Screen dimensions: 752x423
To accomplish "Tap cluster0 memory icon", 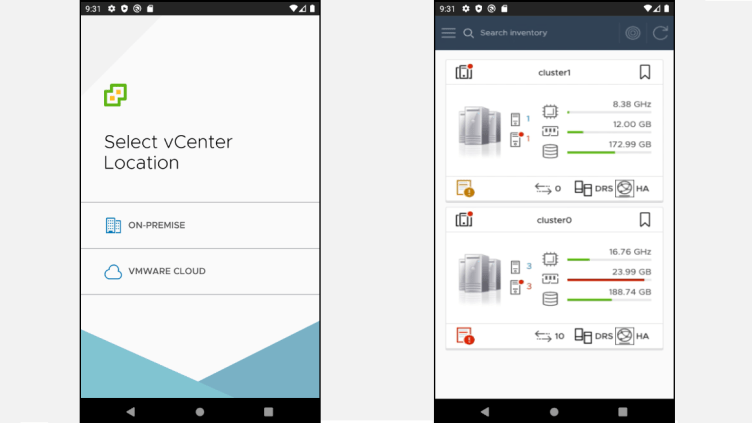I will click(550, 279).
